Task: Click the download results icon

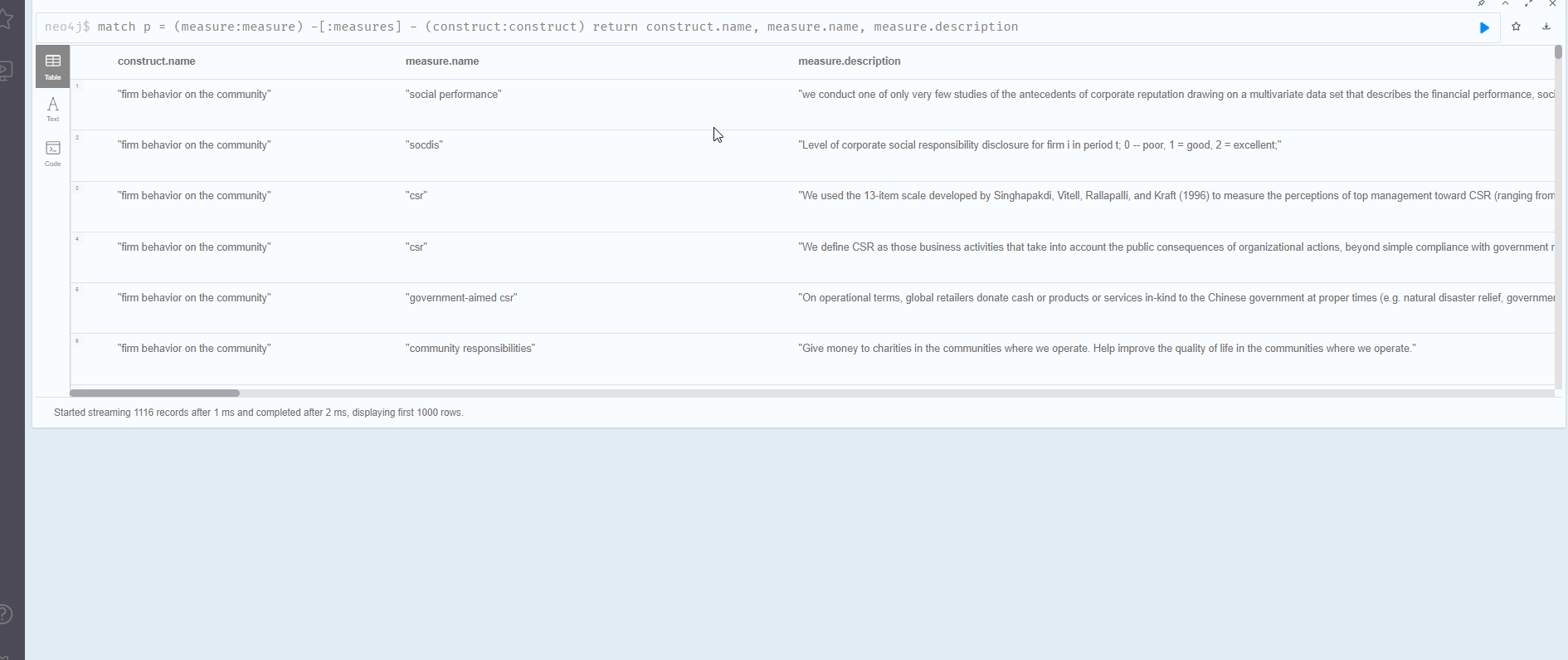Action: click(x=1546, y=27)
